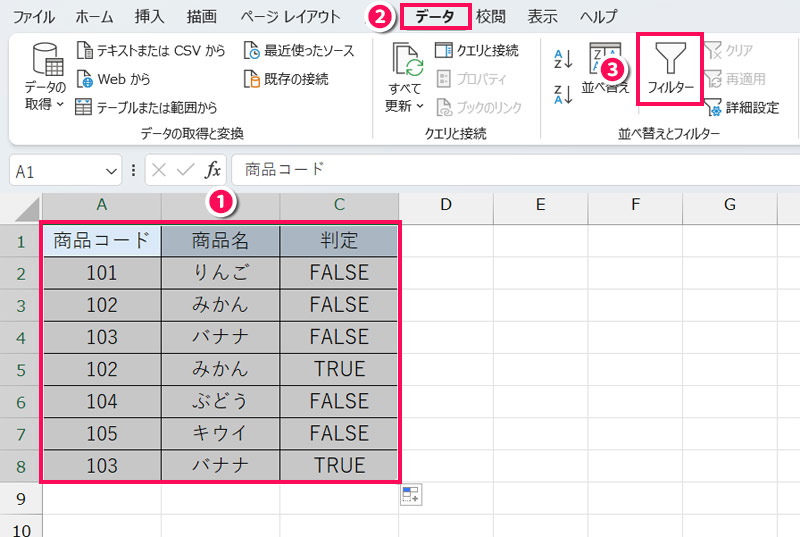The image size is (800, 537).
Task: Select テーブルまたは範囲から option
Action: [x=146, y=107]
